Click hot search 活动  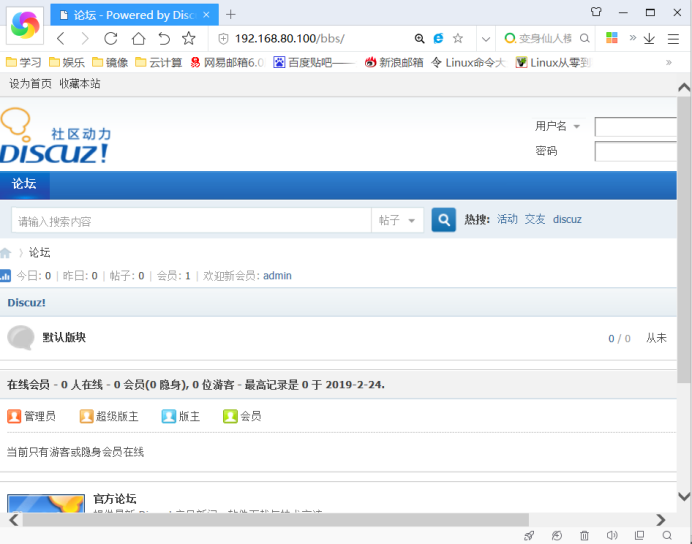(507, 219)
